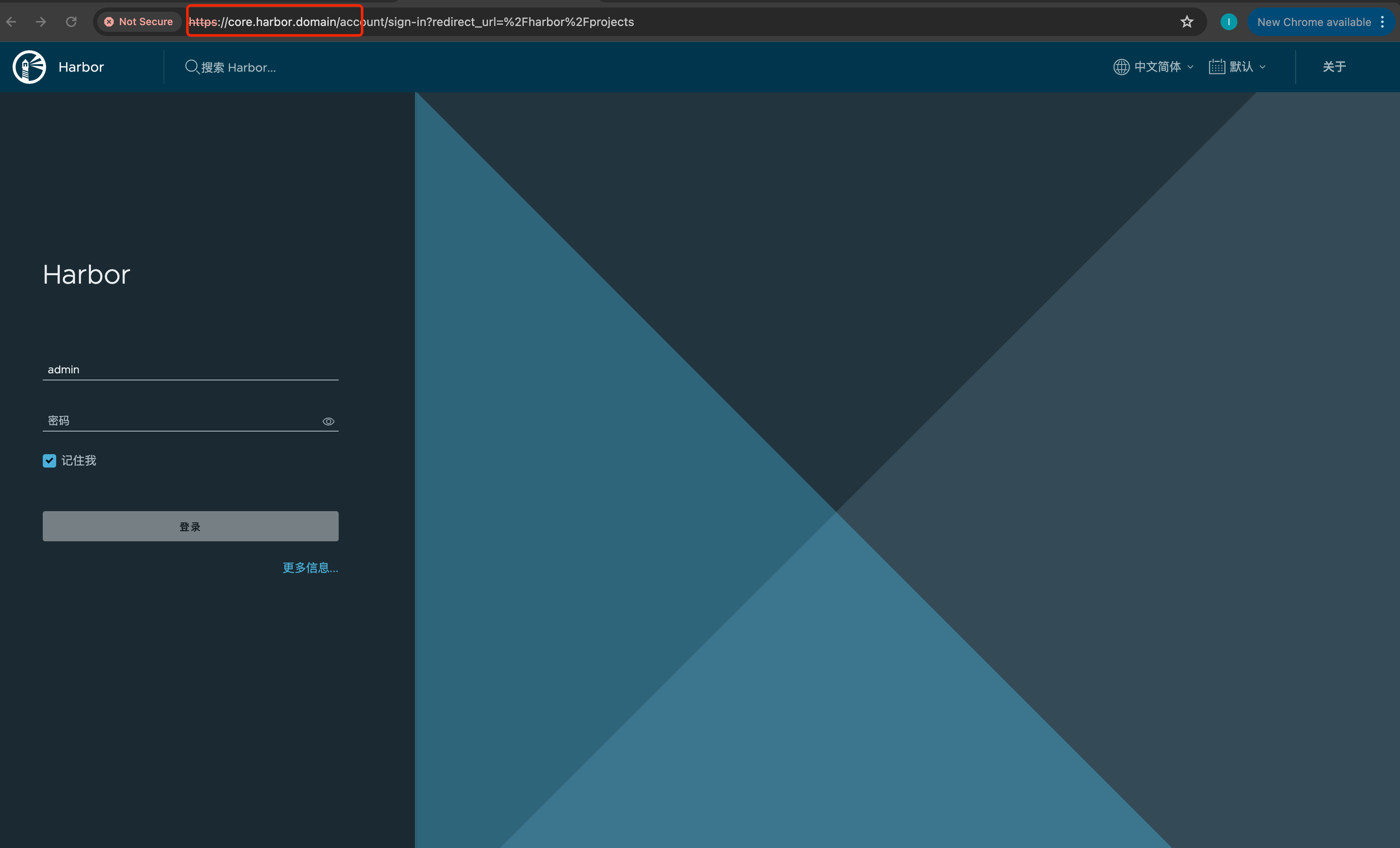Open the Not Secure site info badge
Viewport: 1400px width, 848px height.
click(x=139, y=22)
